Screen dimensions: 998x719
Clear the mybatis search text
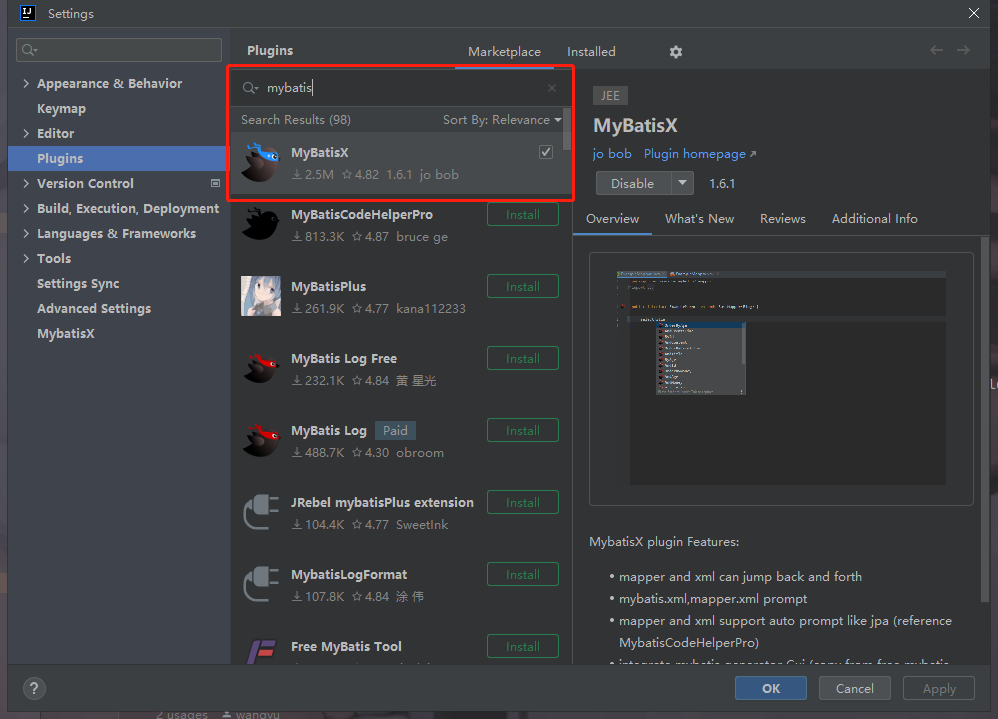pos(552,88)
